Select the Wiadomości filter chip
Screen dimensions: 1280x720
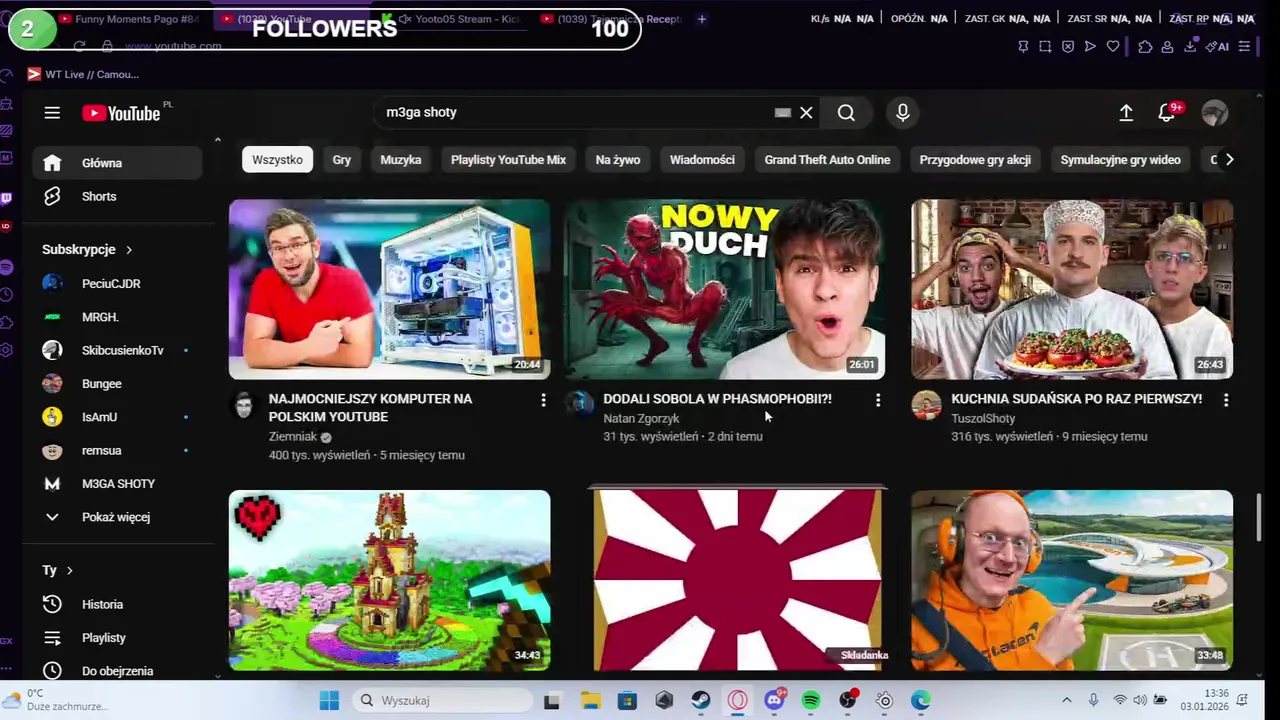702,160
